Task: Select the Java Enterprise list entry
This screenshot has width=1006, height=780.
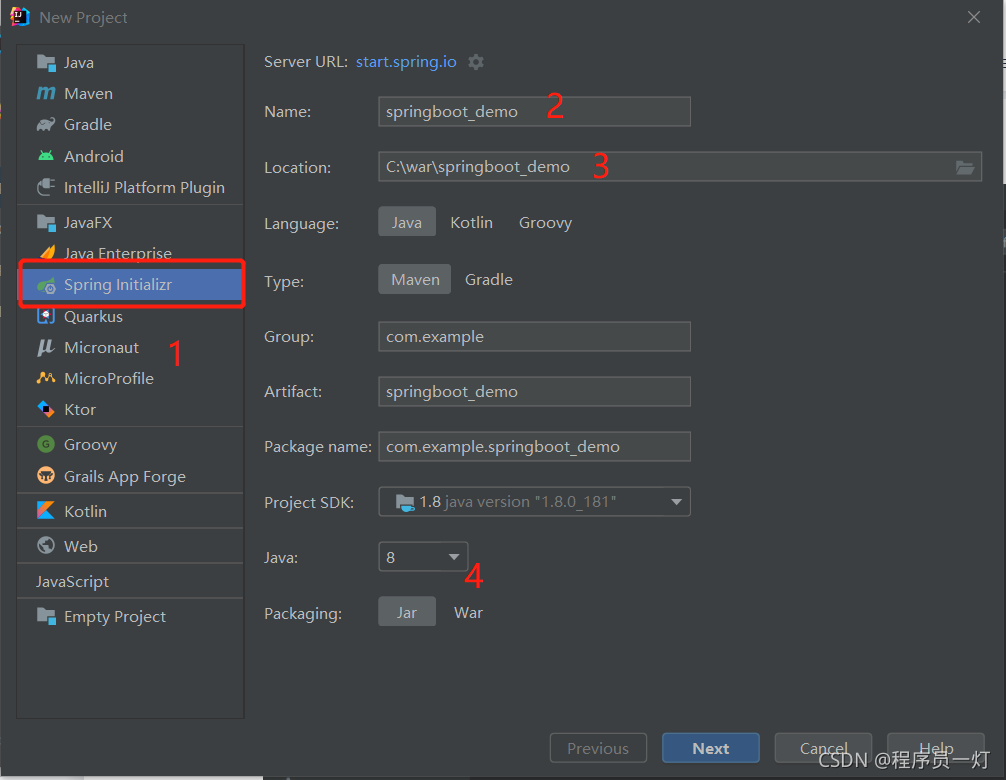Action: point(130,253)
